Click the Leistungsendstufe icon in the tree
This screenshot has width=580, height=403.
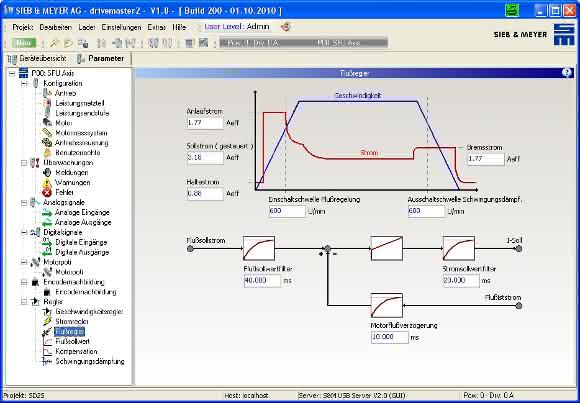47,113
